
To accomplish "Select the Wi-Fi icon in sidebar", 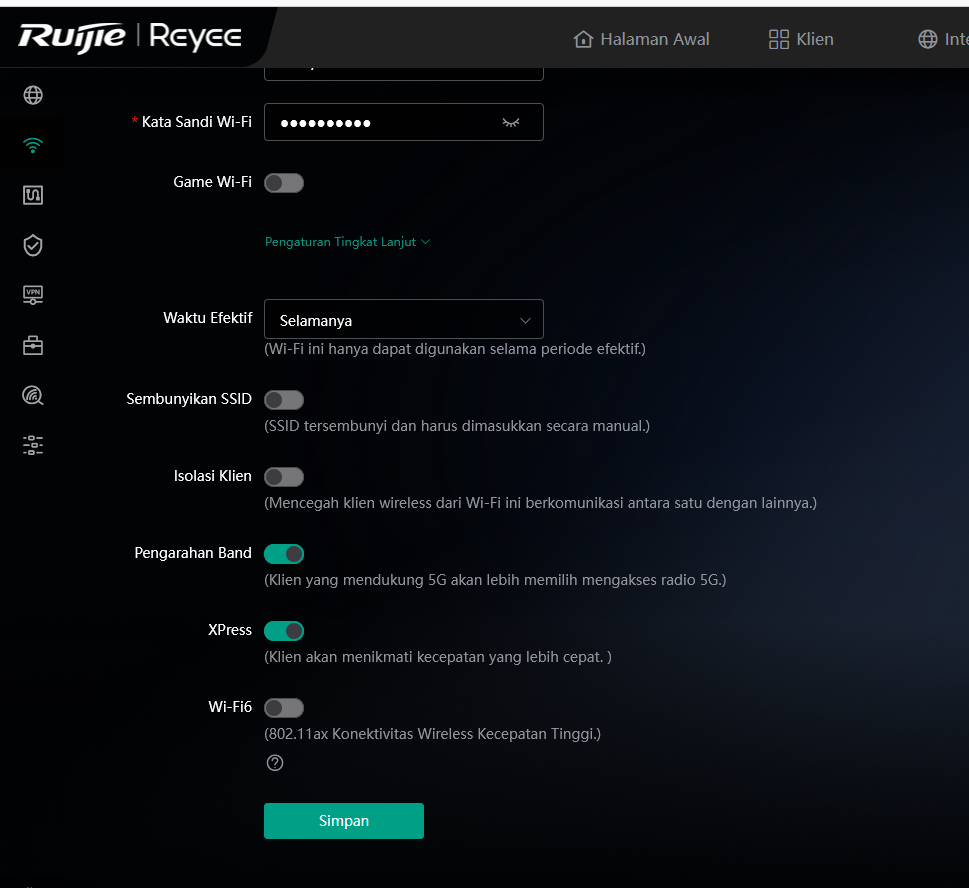I will (x=33, y=146).
